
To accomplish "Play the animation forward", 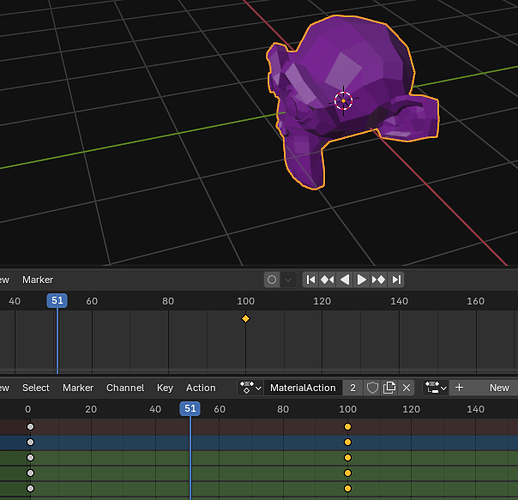I will coord(362,280).
